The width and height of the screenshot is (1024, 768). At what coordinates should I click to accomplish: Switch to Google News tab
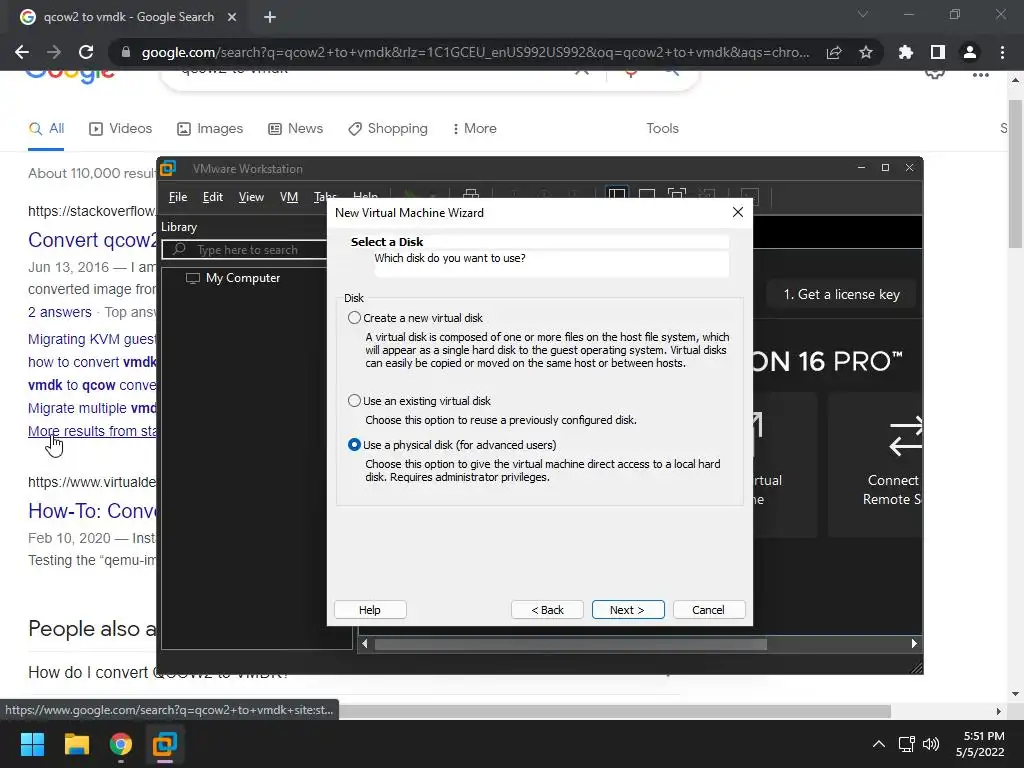[x=296, y=129]
